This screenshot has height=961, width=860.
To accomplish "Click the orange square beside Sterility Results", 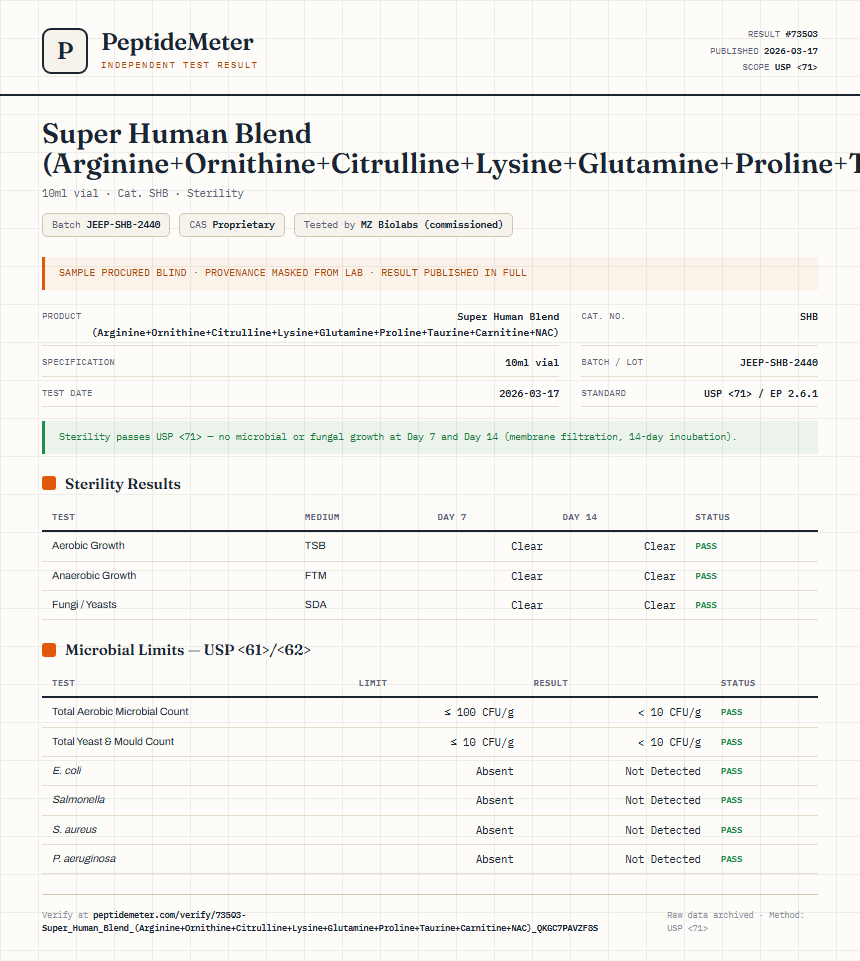I will tap(49, 484).
